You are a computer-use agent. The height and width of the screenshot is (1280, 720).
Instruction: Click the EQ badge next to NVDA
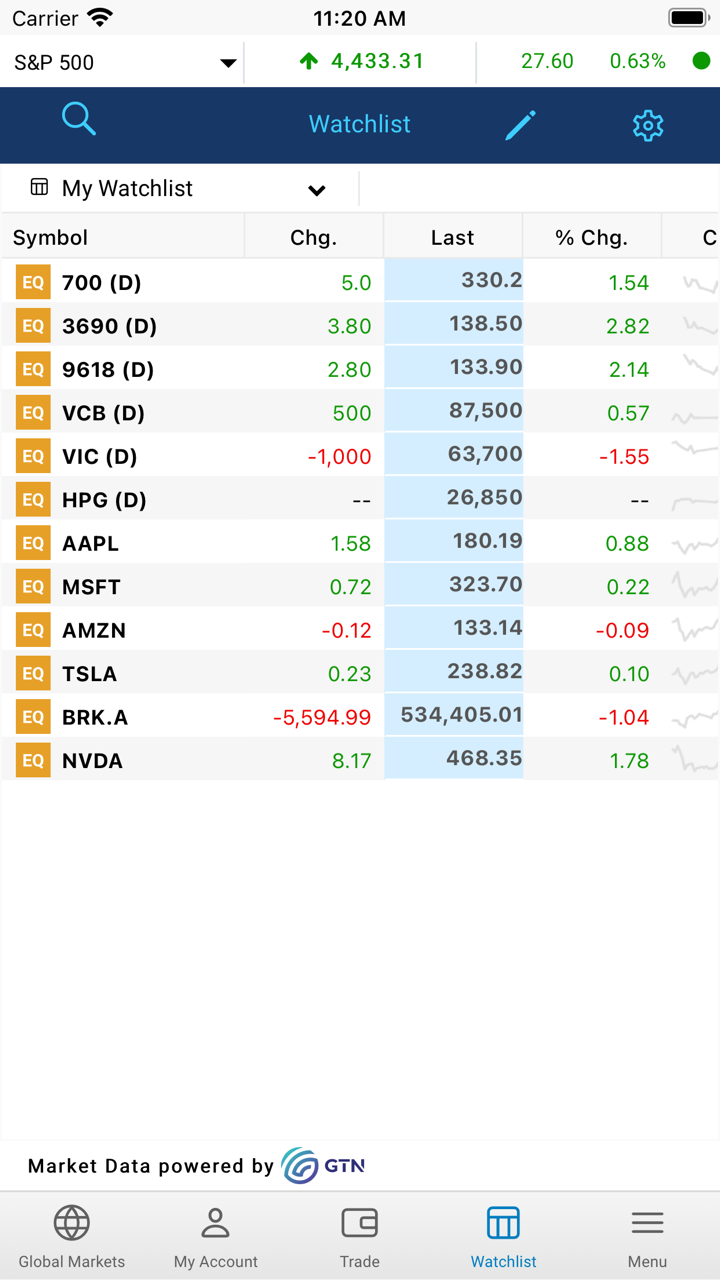[33, 760]
